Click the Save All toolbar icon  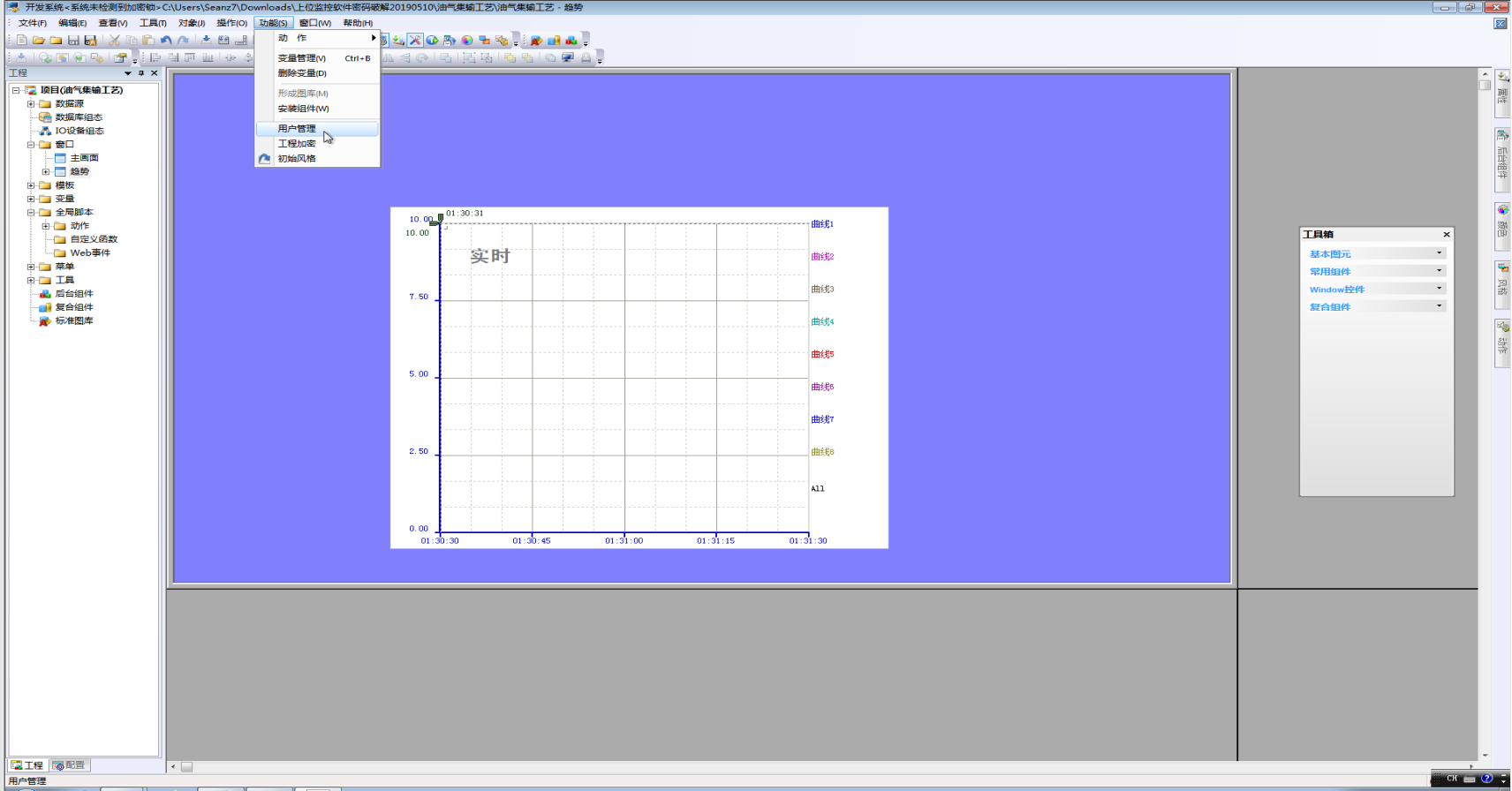[x=90, y=41]
